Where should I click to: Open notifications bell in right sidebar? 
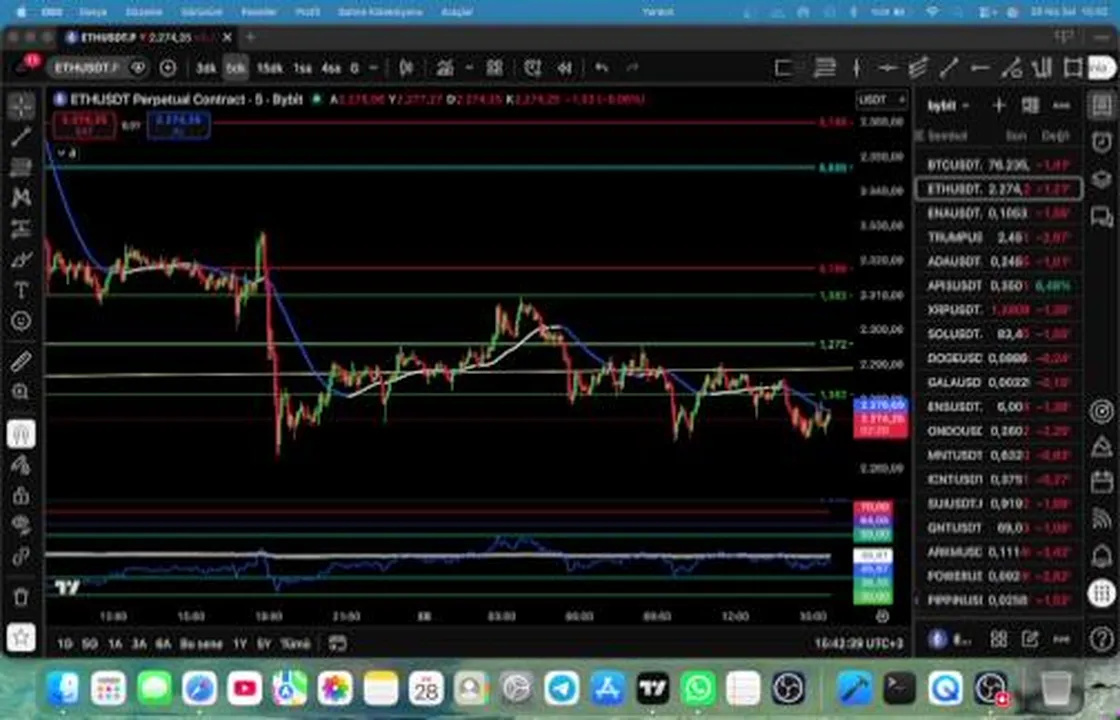tap(1101, 555)
